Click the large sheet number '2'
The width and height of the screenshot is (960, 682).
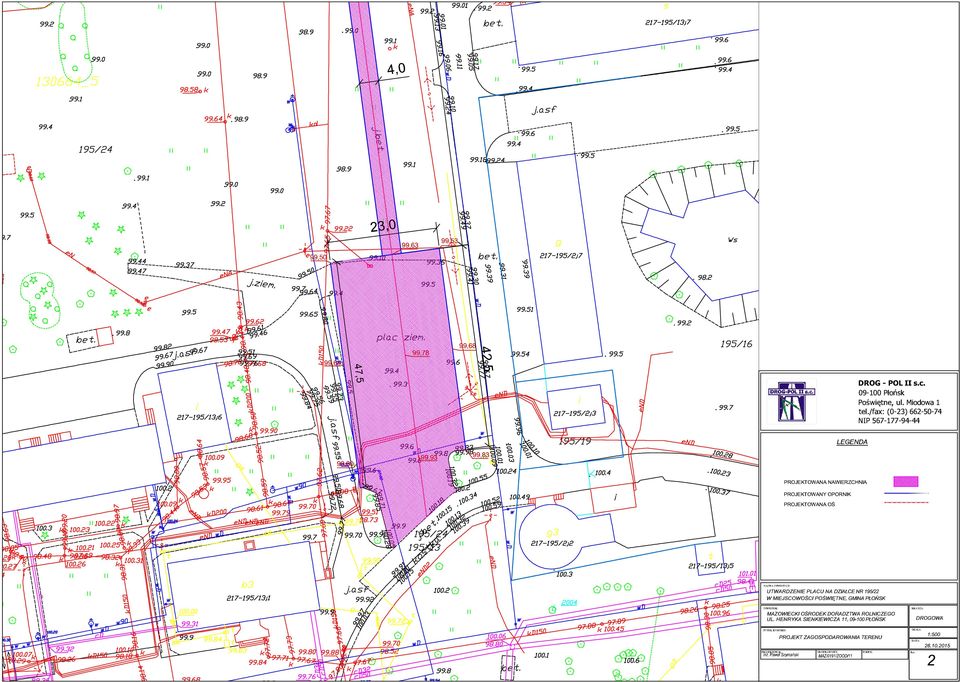pyautogui.click(x=931, y=661)
